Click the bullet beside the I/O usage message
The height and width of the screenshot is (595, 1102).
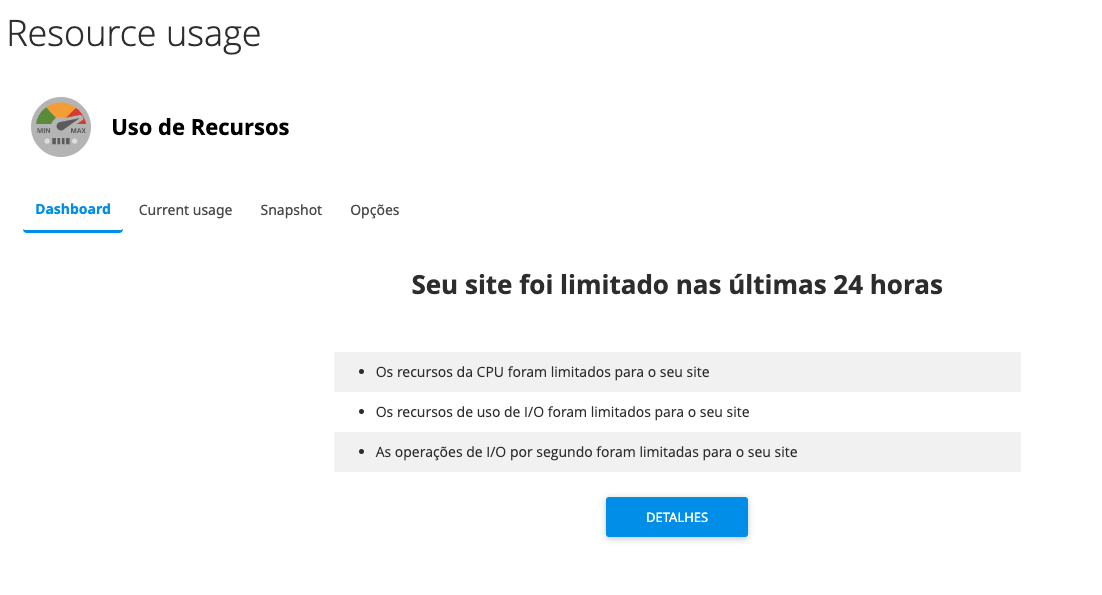coord(362,412)
